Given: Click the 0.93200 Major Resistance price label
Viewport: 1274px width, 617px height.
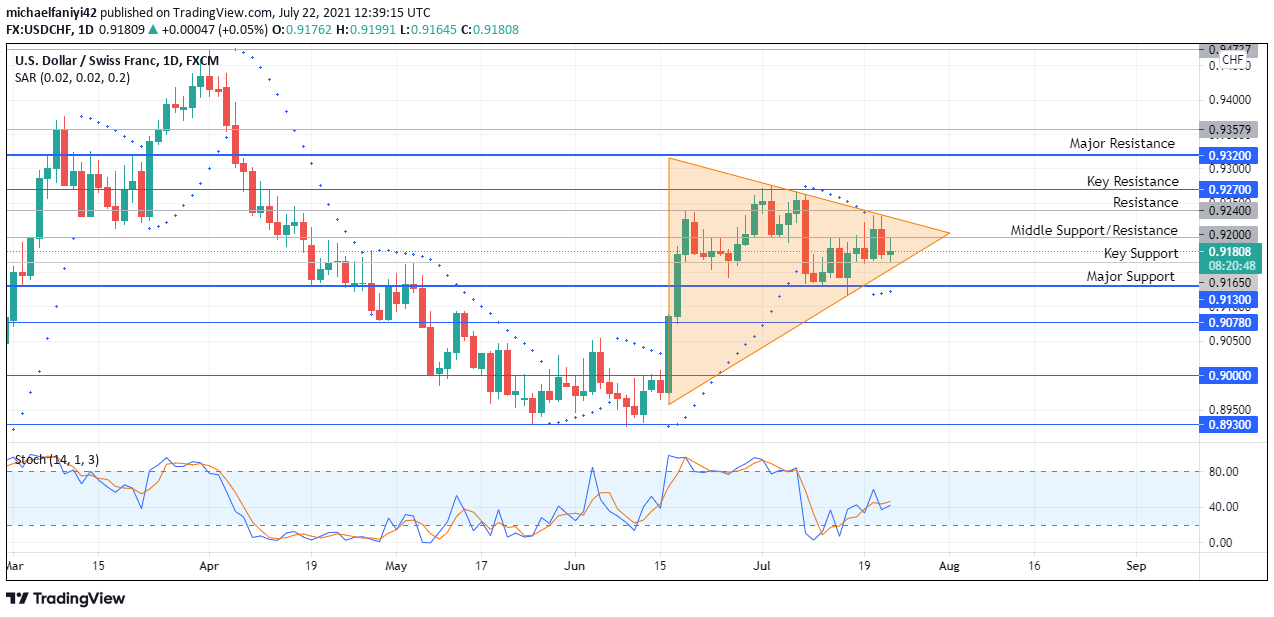Looking at the screenshot, I should point(1231,156).
